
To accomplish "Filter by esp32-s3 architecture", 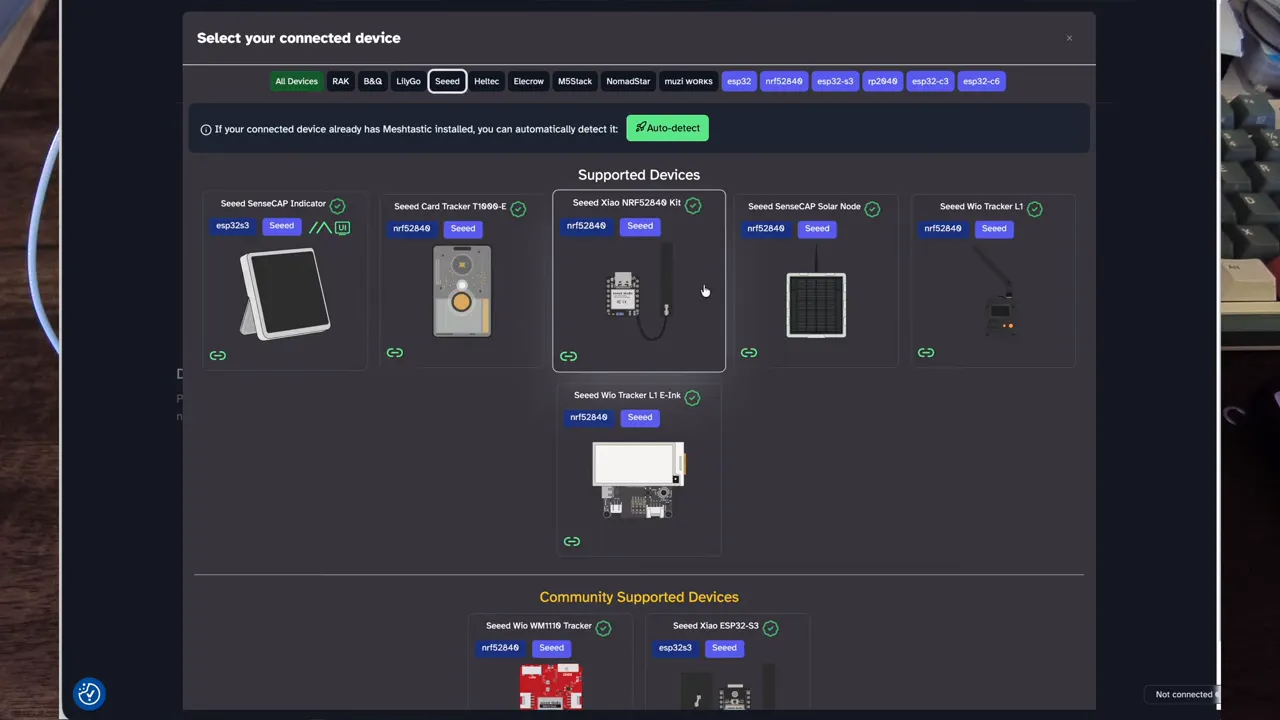I will (x=835, y=81).
